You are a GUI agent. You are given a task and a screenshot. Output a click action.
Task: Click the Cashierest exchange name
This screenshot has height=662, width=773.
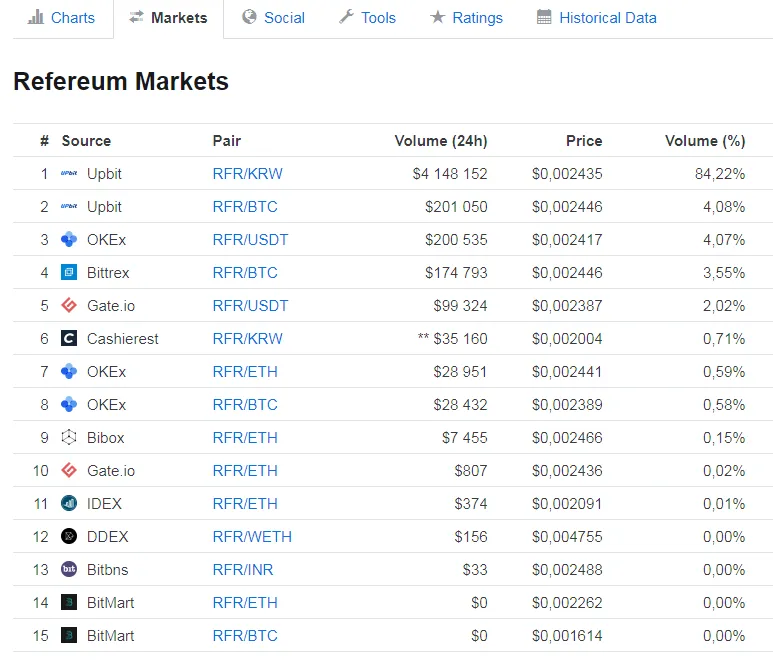(x=123, y=339)
